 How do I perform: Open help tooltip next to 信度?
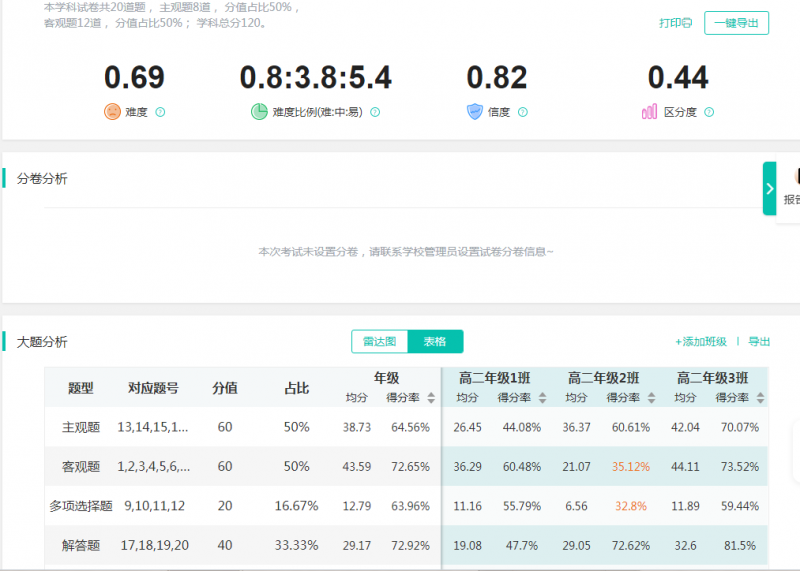point(523,113)
